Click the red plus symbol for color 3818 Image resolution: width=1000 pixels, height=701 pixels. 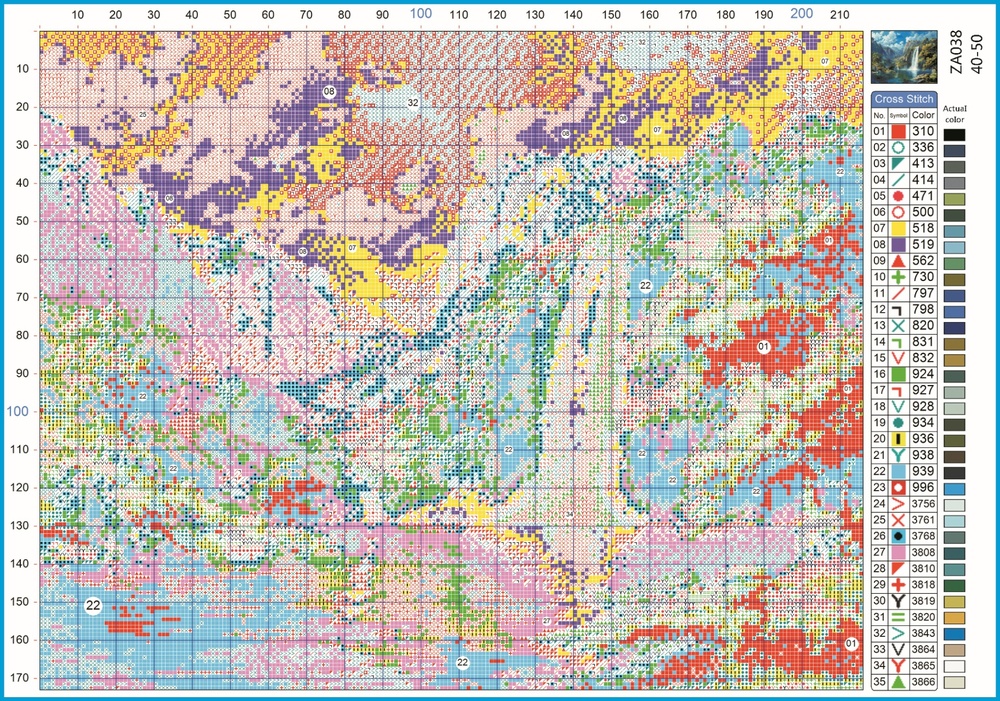pos(898,585)
